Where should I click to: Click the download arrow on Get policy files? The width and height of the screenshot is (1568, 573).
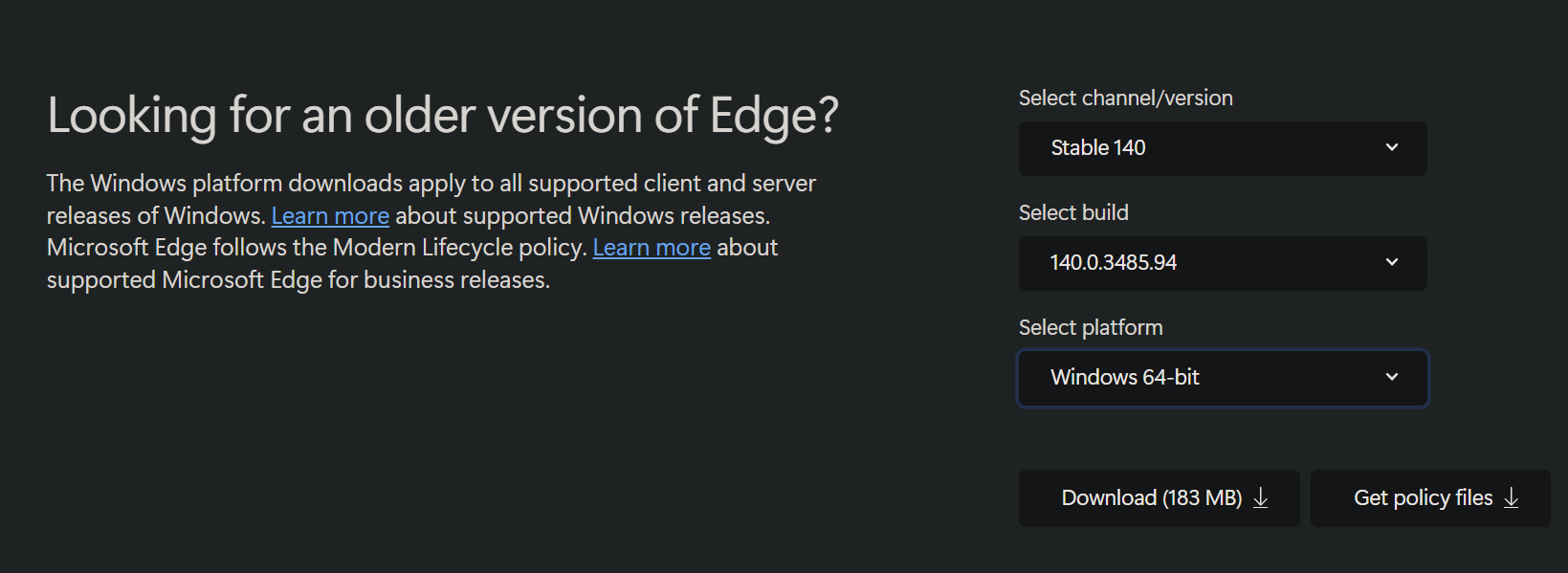(1512, 498)
